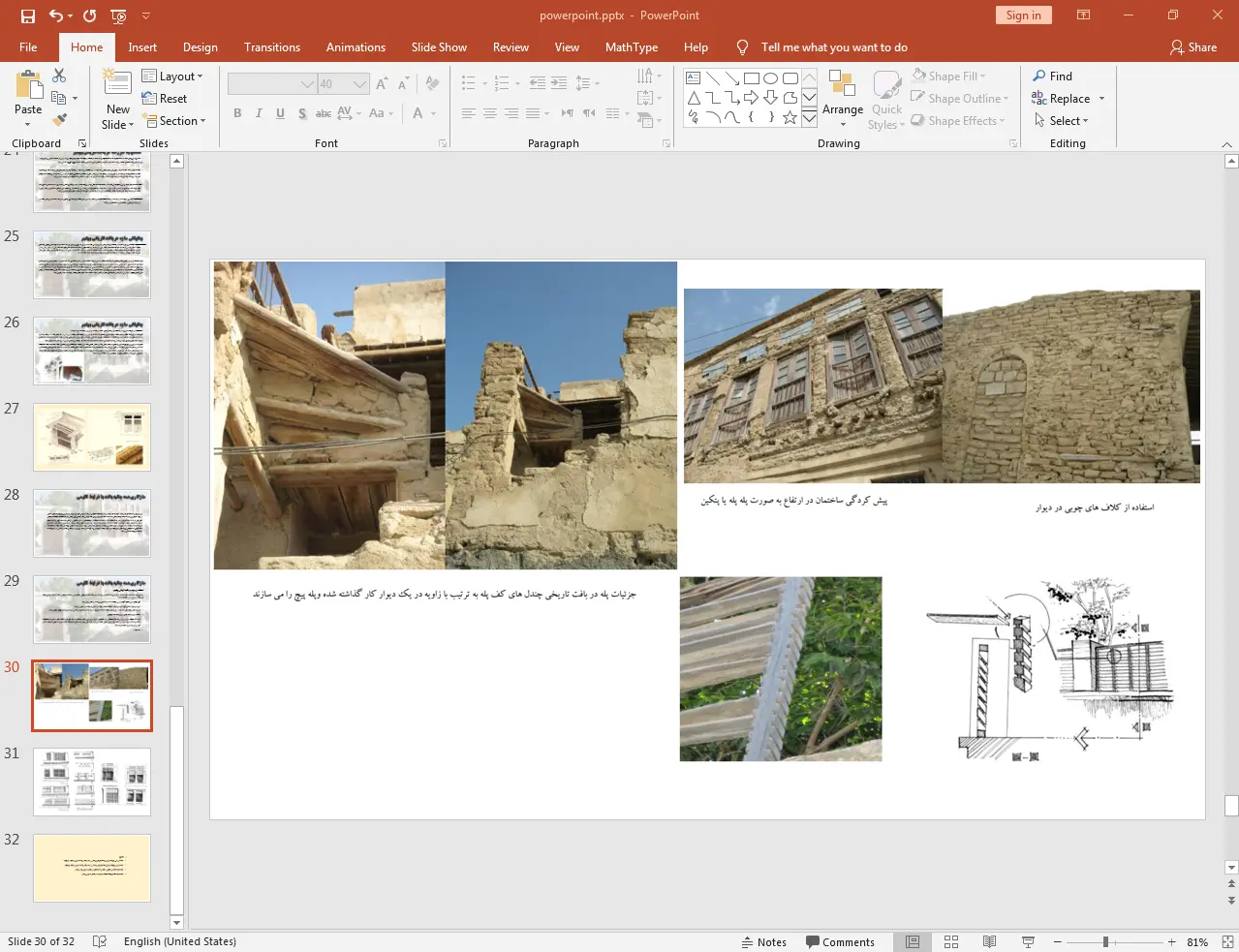Save the presentation using the floppy disk icon

[x=28, y=15]
